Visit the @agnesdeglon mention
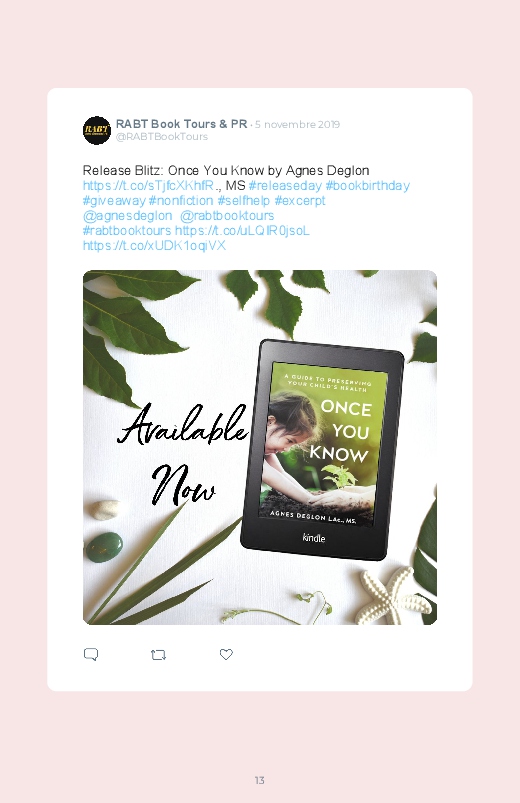 (x=128, y=215)
